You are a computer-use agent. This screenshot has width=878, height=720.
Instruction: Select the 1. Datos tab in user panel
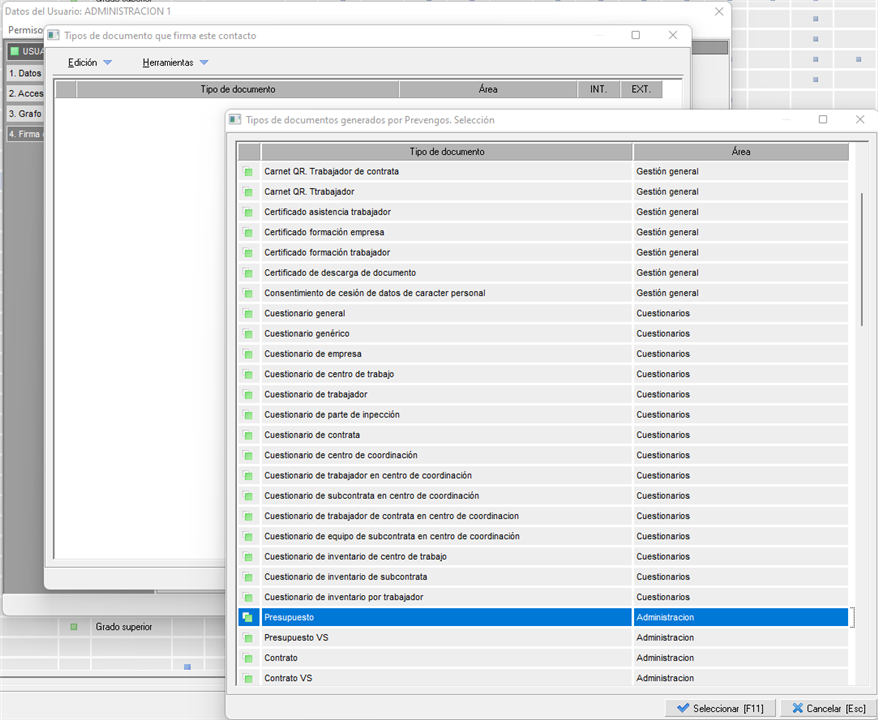click(25, 73)
